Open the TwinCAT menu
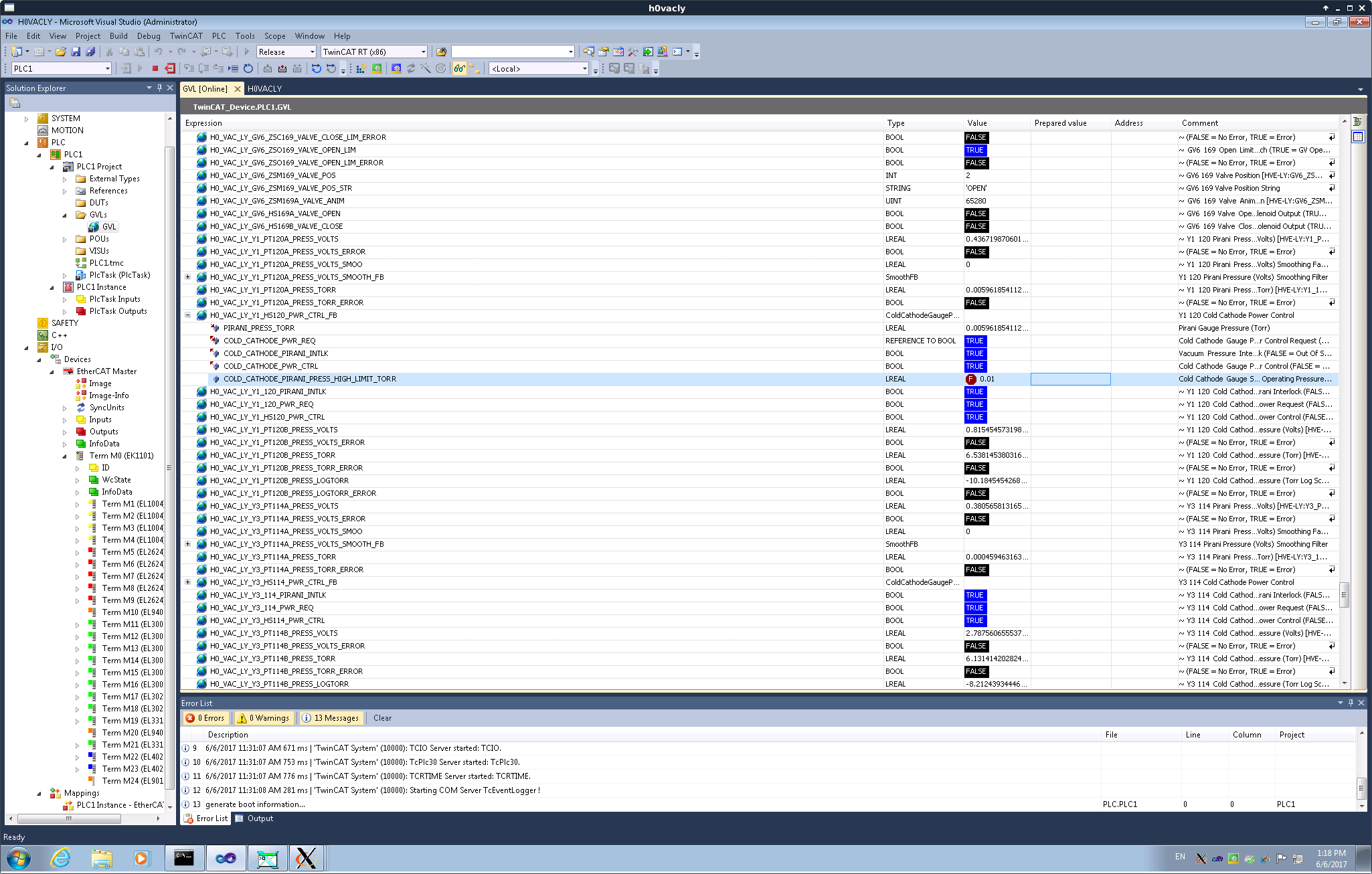This screenshot has width=1372, height=874. 186,36
